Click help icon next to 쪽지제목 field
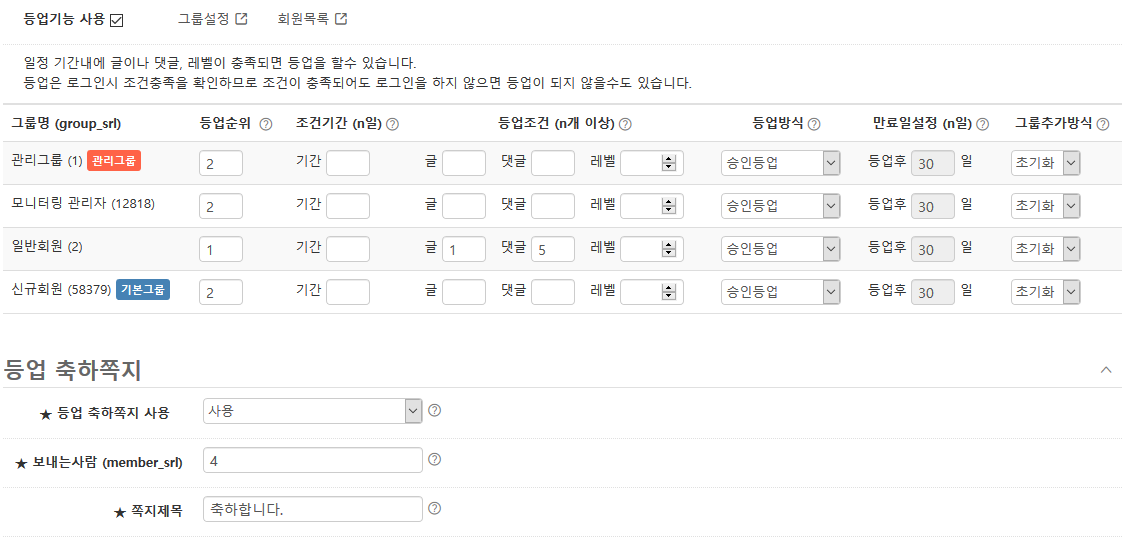 434,509
